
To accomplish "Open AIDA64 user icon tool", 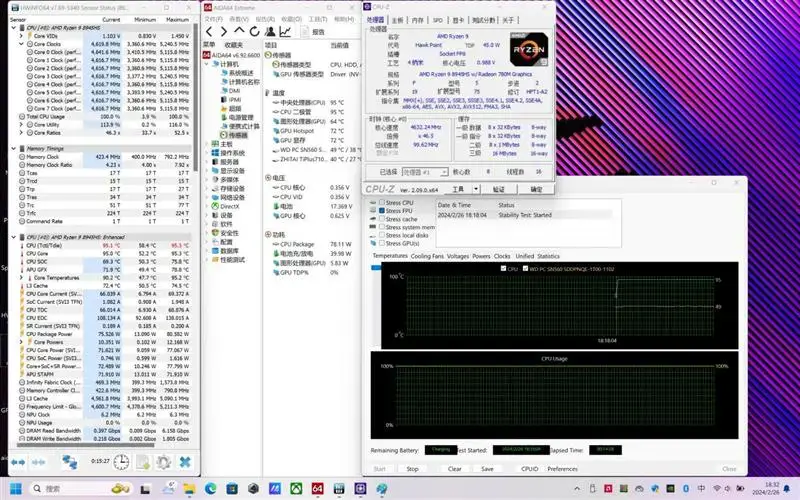I will pos(270,32).
